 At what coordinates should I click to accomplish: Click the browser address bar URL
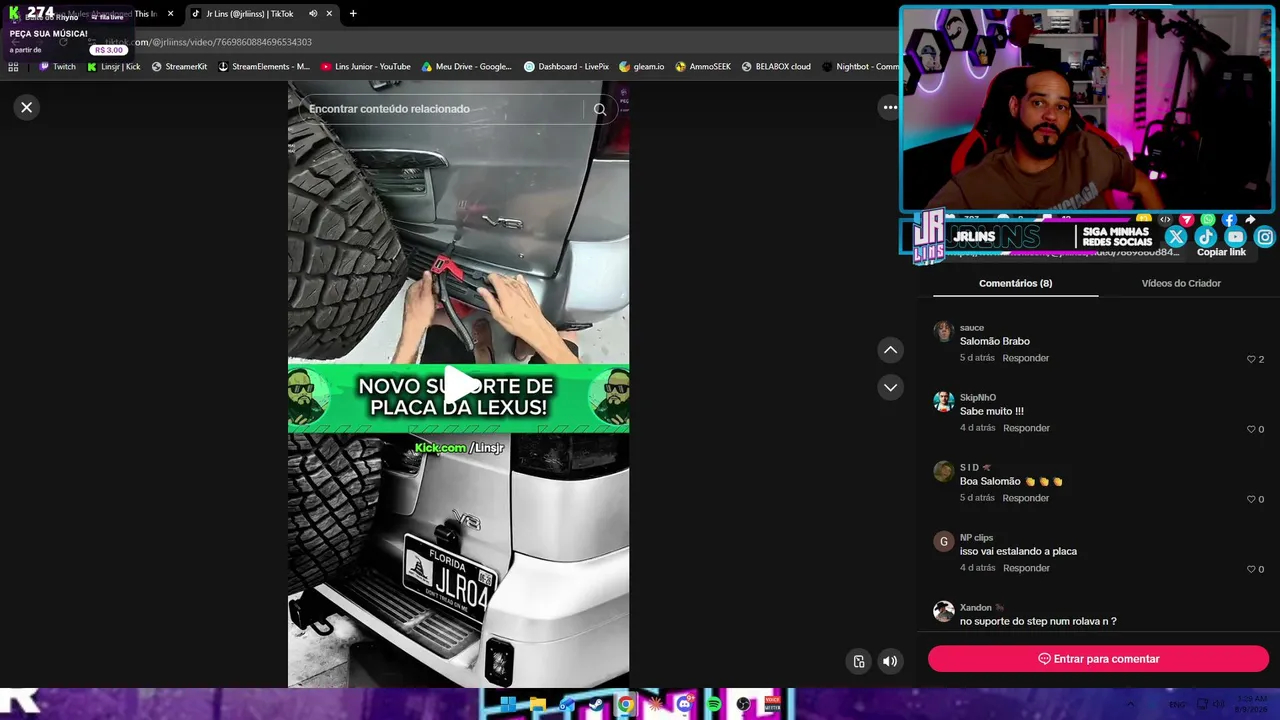coord(210,42)
